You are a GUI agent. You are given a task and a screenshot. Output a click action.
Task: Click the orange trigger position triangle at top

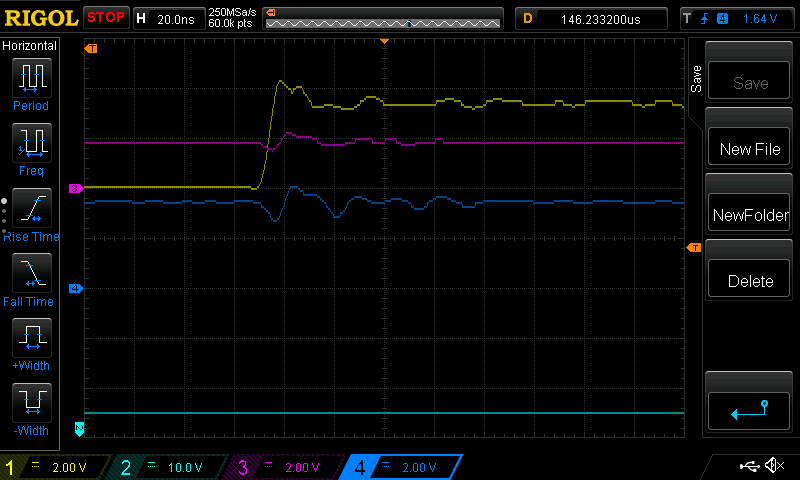385,41
